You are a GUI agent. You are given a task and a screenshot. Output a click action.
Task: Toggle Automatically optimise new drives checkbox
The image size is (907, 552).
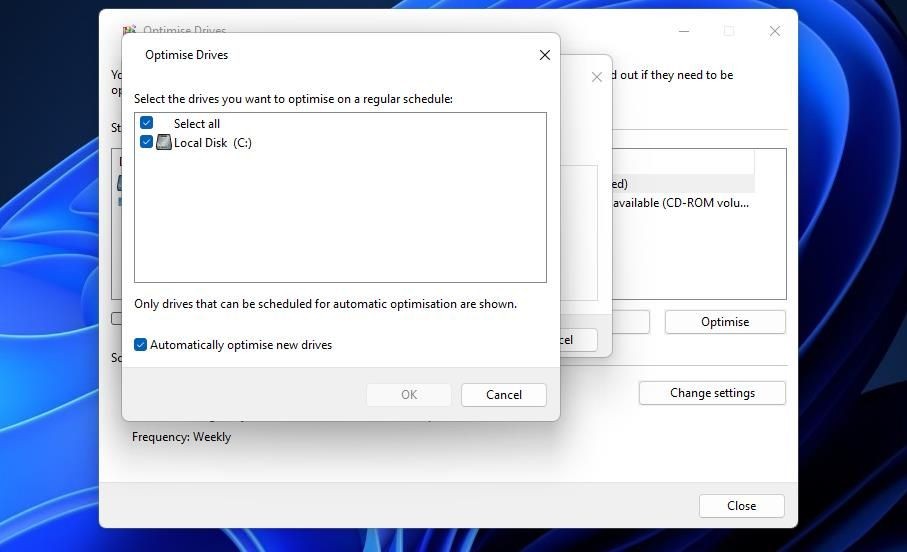[141, 345]
